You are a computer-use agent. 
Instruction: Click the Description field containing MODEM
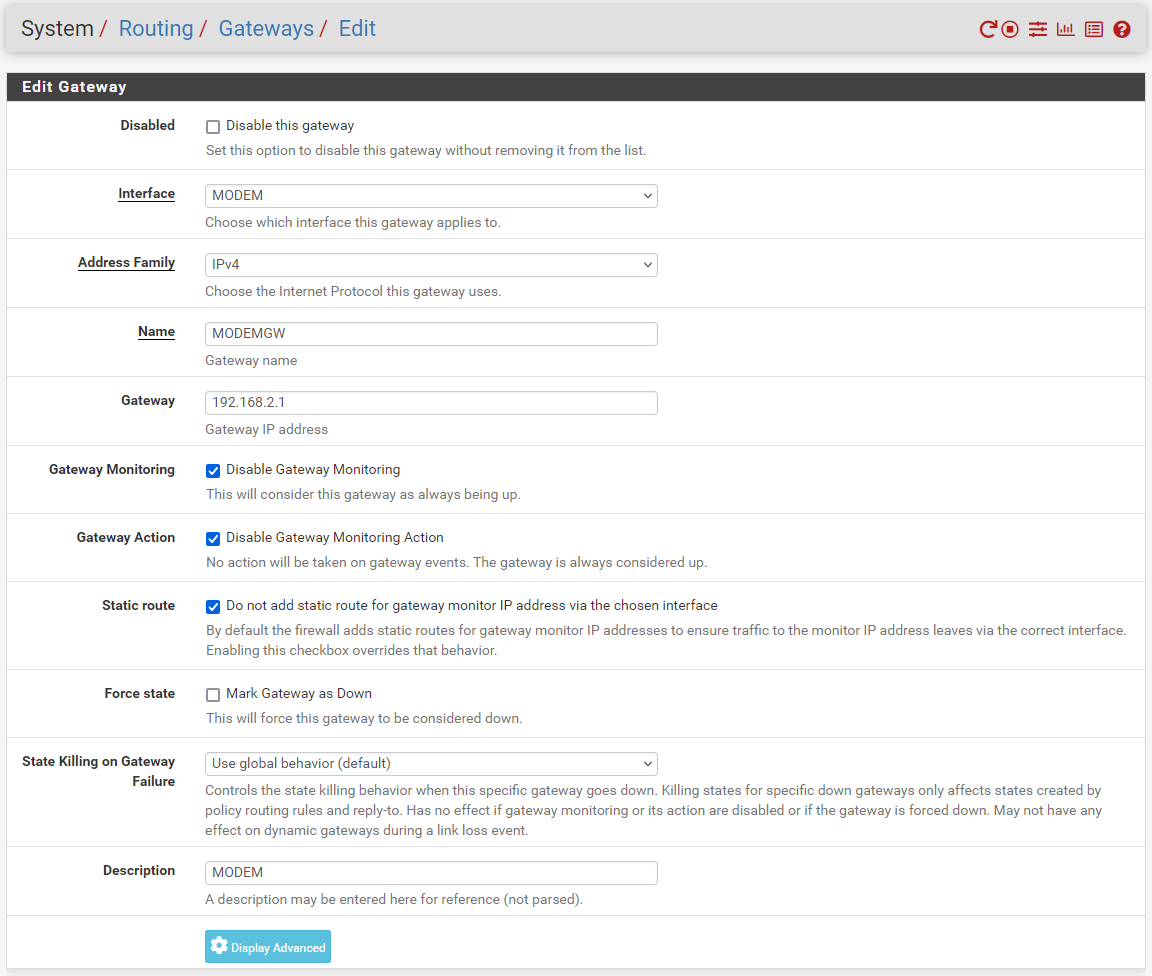point(431,872)
